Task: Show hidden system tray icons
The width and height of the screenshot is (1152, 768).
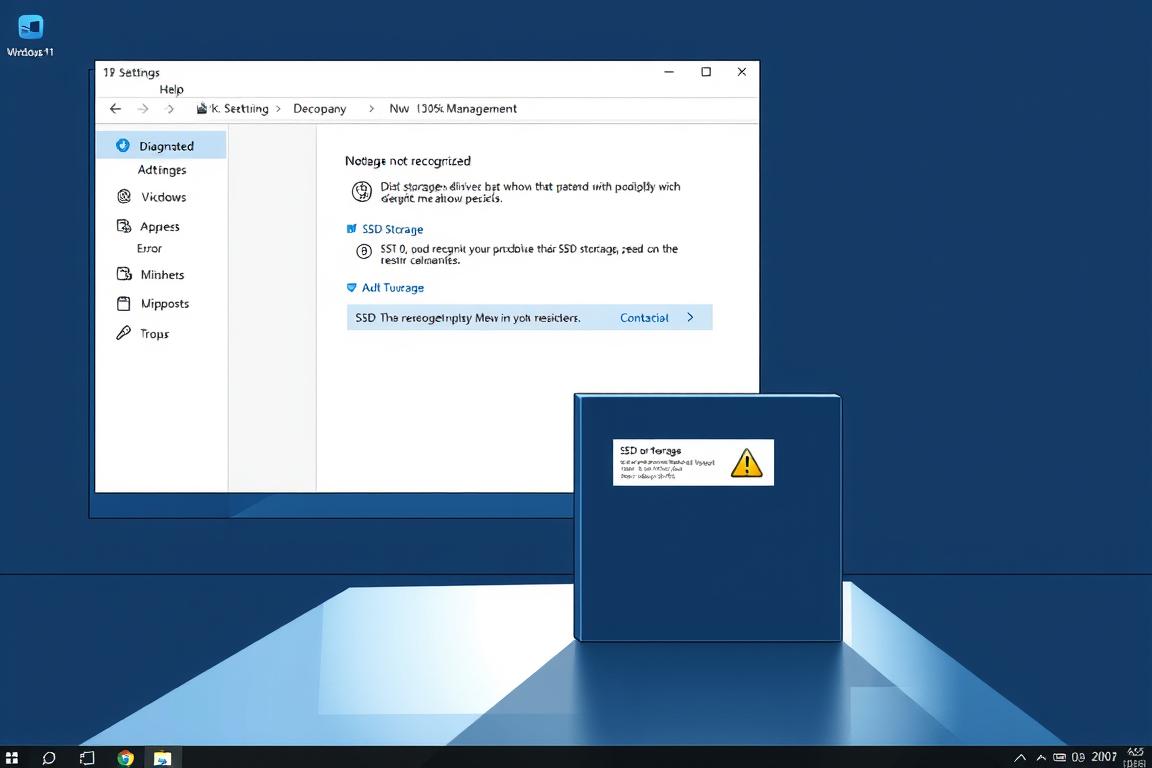Action: [x=1020, y=758]
